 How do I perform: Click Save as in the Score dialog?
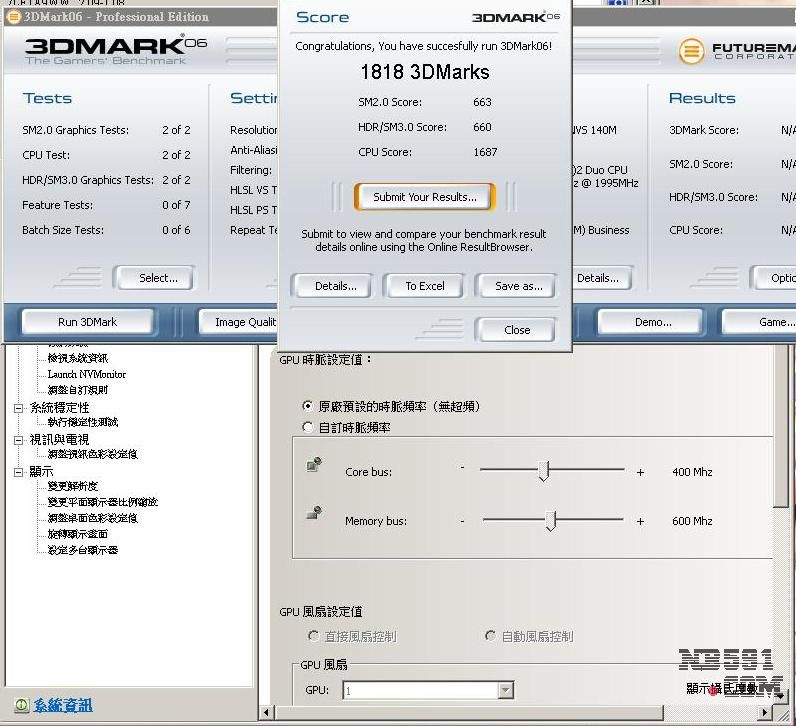(518, 286)
